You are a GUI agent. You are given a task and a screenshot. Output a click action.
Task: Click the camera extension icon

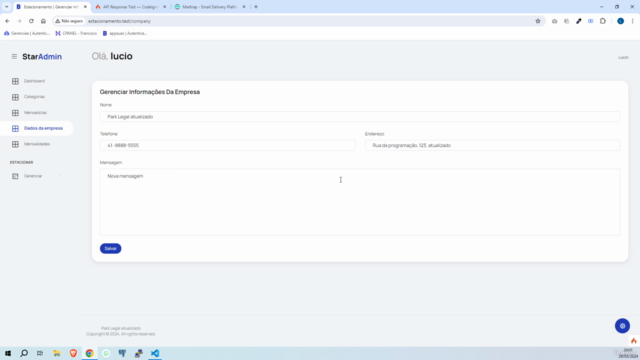pyautogui.click(x=554, y=21)
